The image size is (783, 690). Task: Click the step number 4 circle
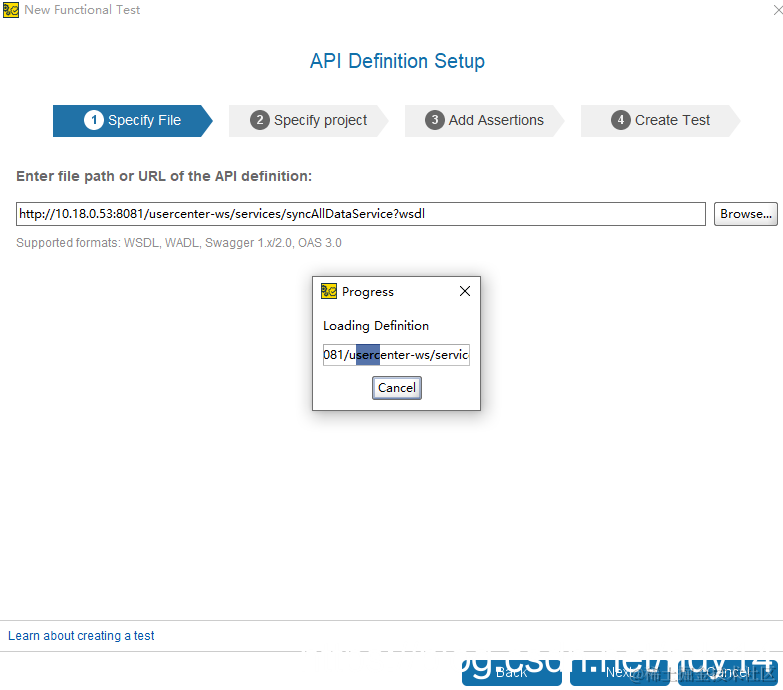coord(621,120)
